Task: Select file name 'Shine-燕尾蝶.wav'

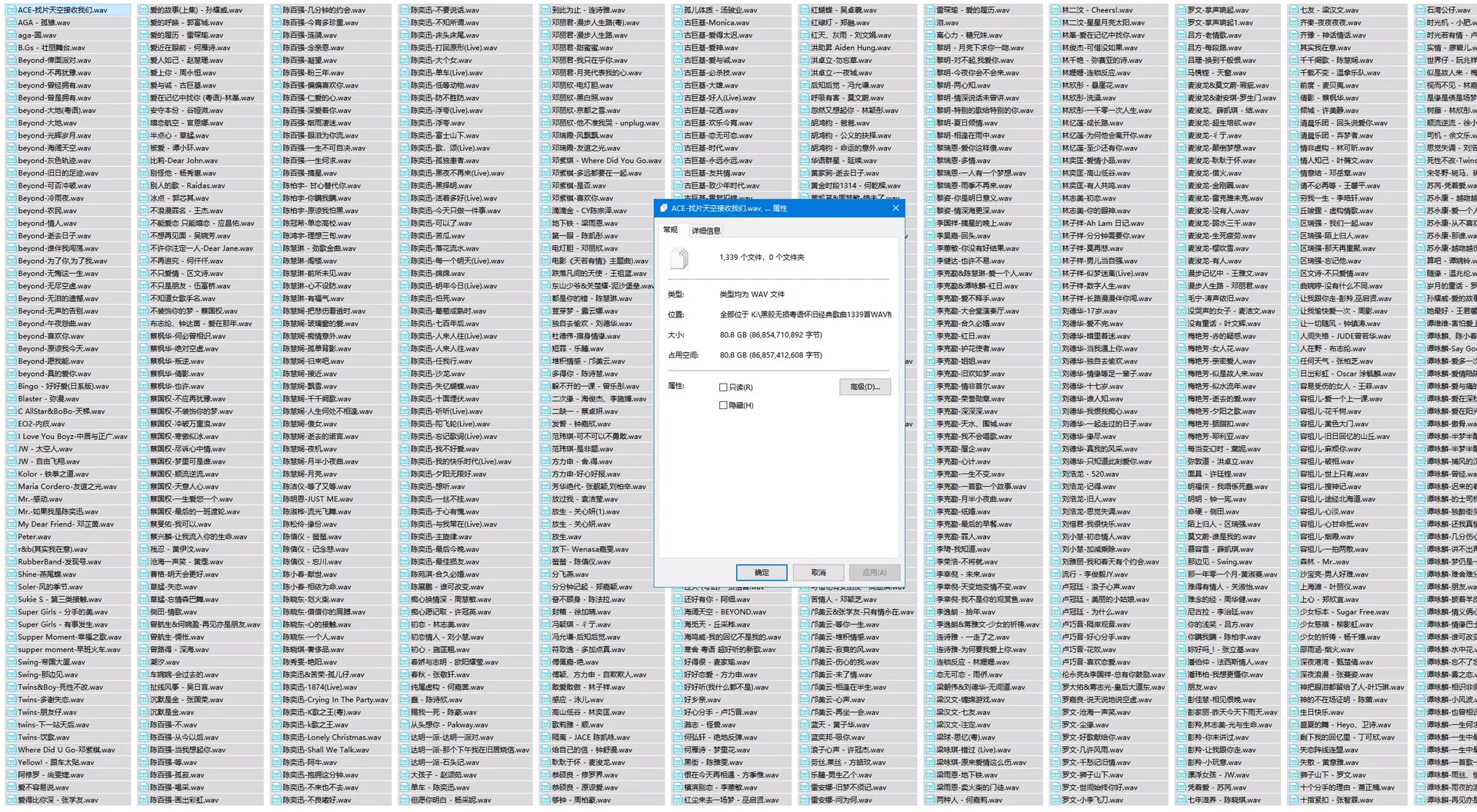Action: [x=47, y=574]
